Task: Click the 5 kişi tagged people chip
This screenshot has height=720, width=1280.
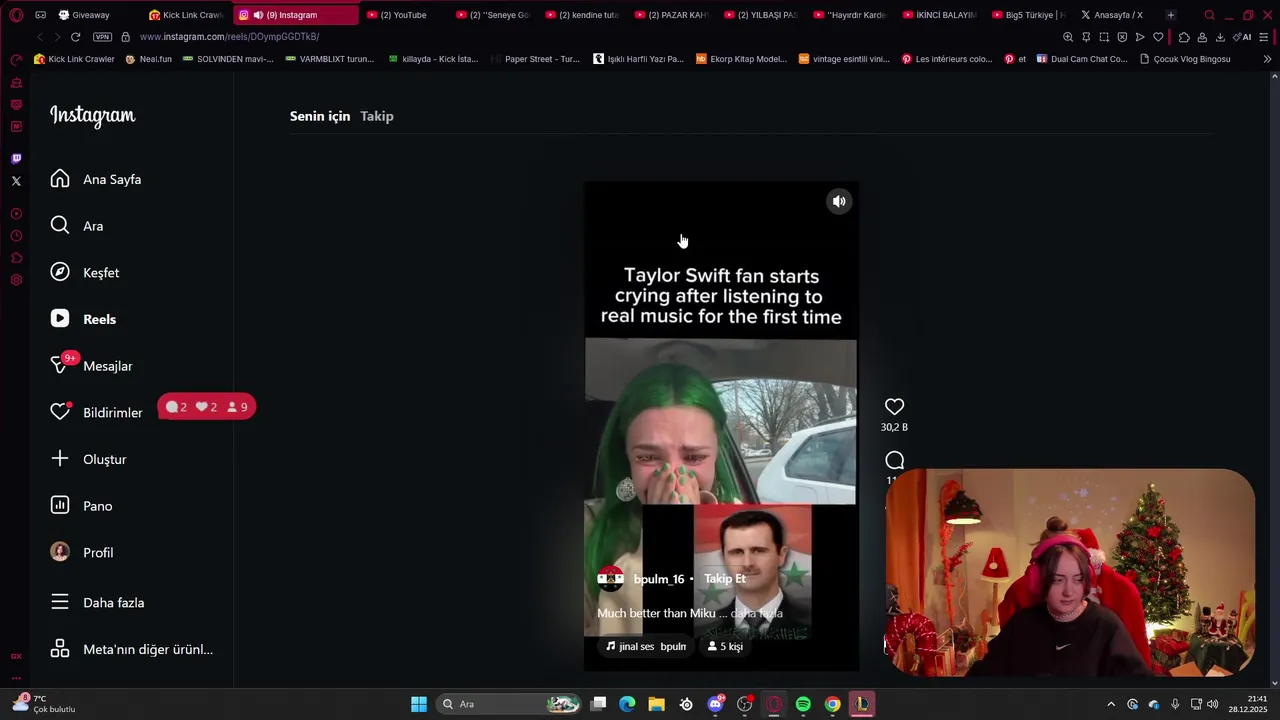Action: pos(725,646)
